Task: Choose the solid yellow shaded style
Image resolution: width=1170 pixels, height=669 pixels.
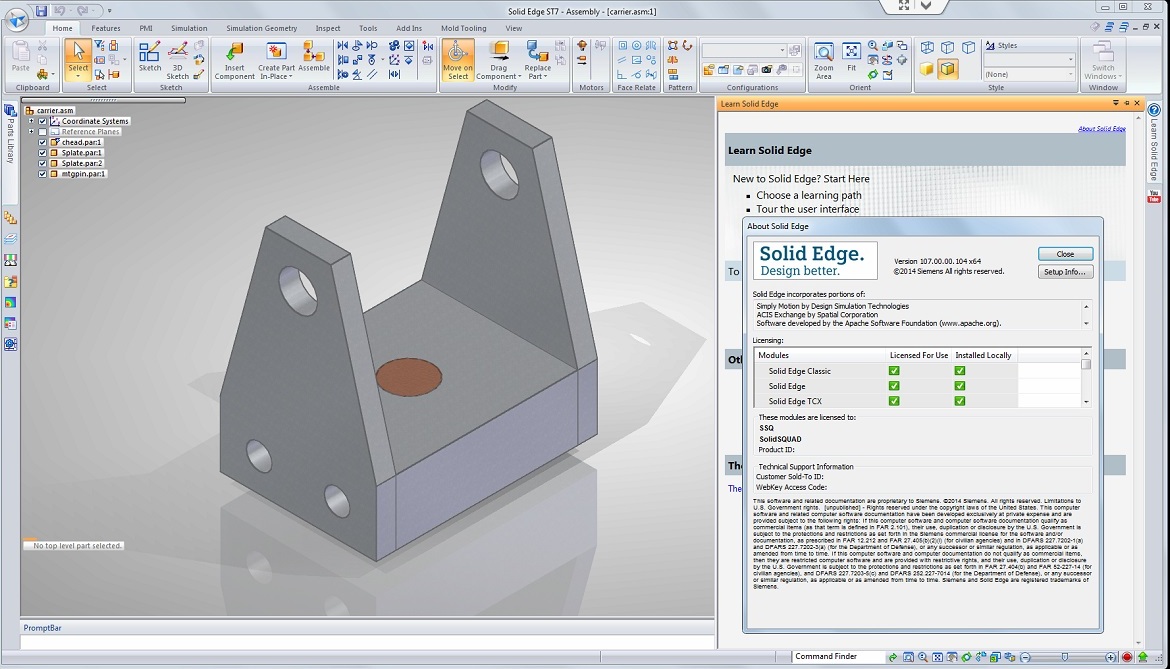Action: point(926,69)
